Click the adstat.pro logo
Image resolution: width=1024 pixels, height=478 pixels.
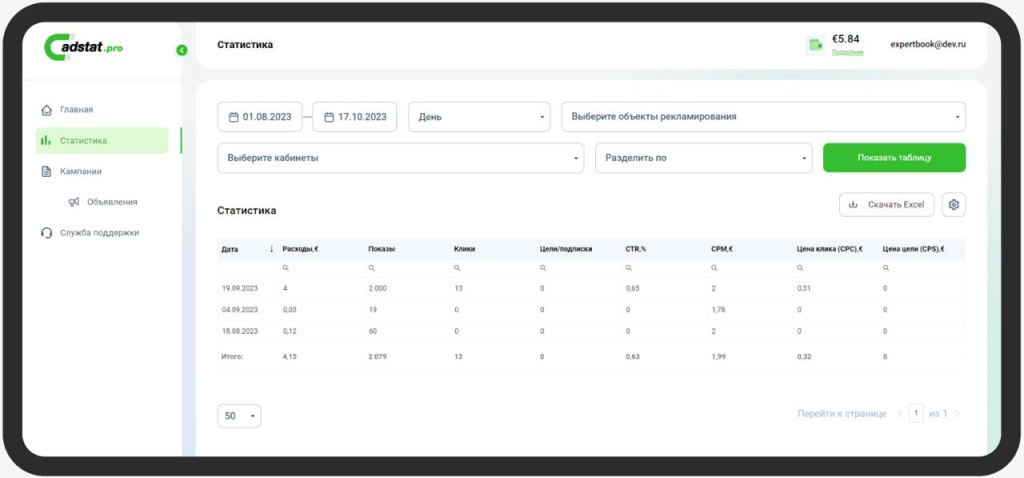coord(83,48)
